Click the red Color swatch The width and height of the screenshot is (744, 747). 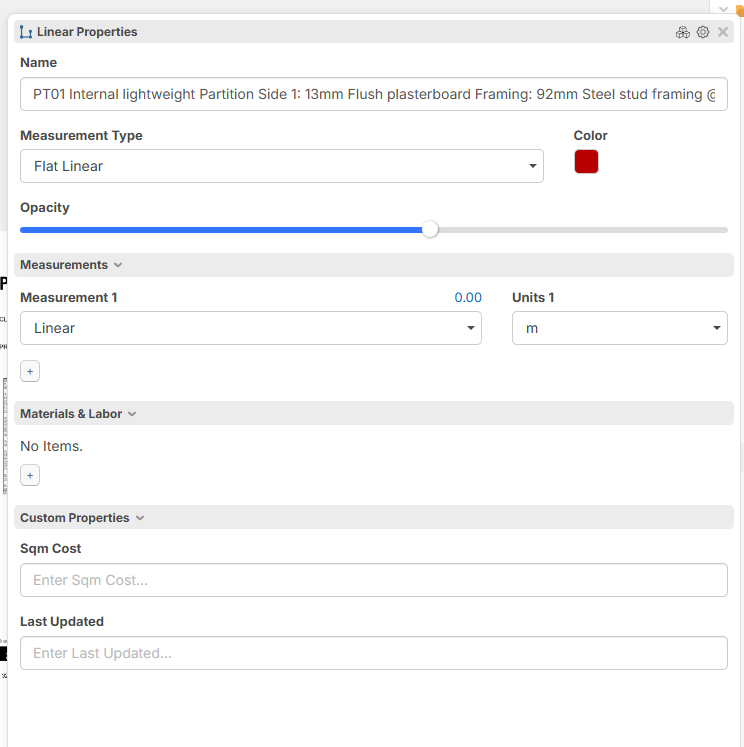pos(586,162)
